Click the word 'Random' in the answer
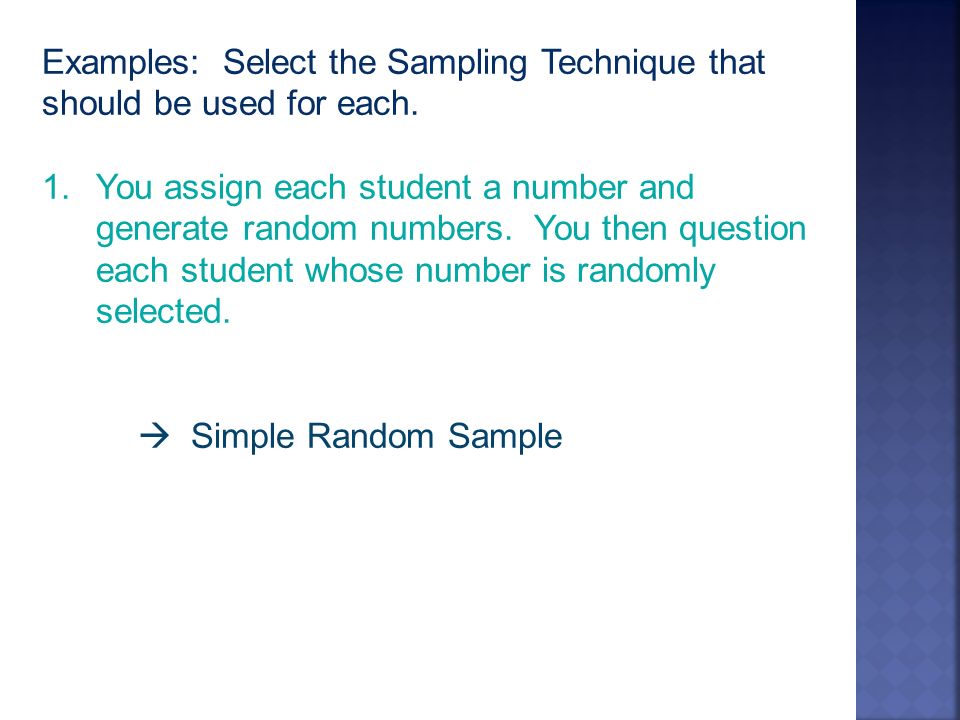 370,437
